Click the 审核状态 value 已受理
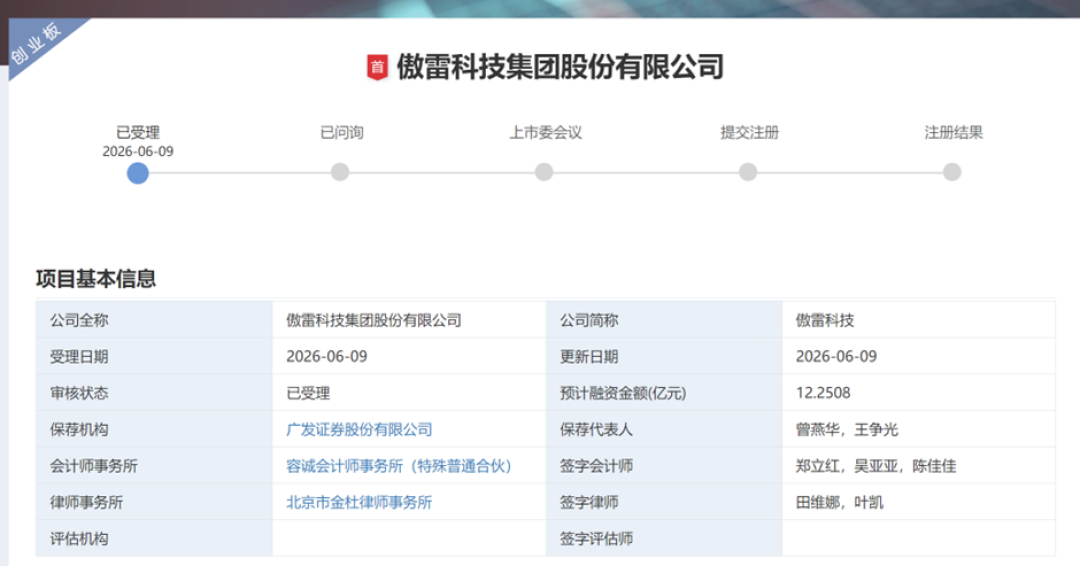Viewport: 1080px width, 566px height. (308, 393)
